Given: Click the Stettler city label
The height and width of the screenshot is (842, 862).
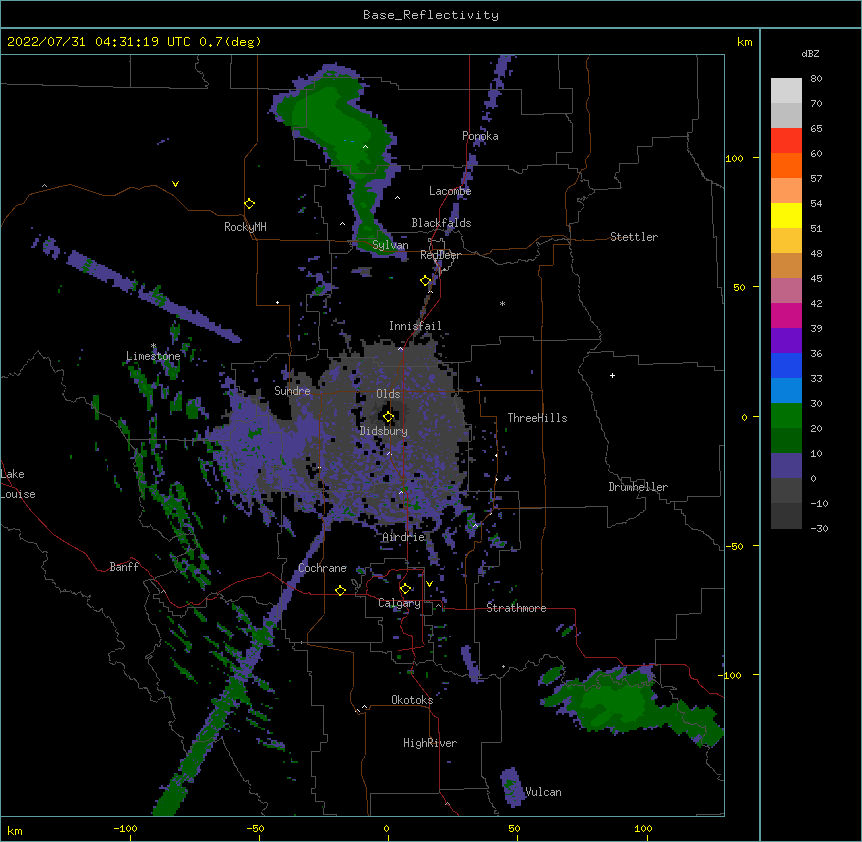Looking at the screenshot, I should pyautogui.click(x=634, y=237).
